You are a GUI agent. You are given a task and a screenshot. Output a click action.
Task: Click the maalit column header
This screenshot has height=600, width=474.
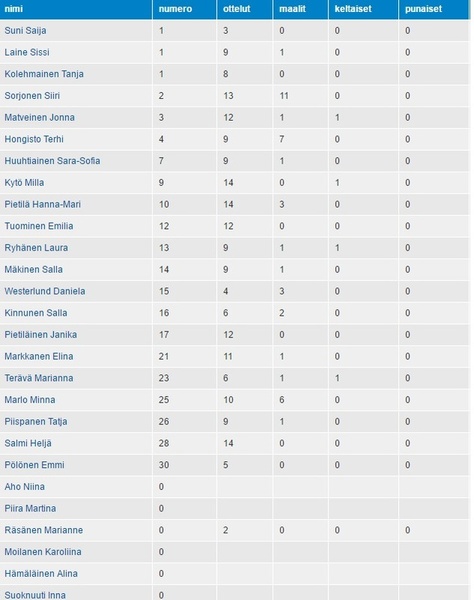point(292,8)
